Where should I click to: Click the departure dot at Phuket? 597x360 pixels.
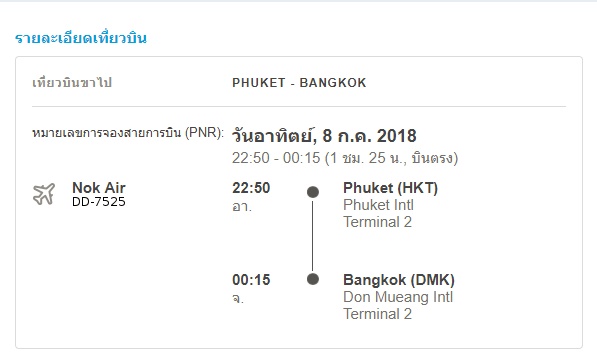(x=313, y=192)
